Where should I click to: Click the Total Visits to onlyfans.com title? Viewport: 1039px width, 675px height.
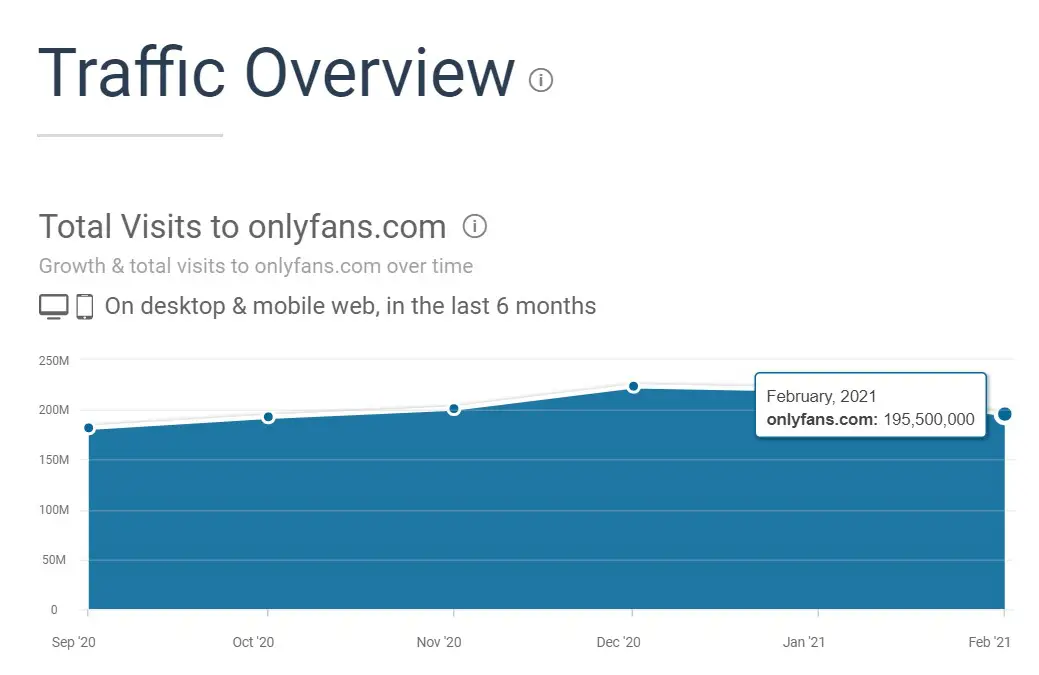point(243,227)
